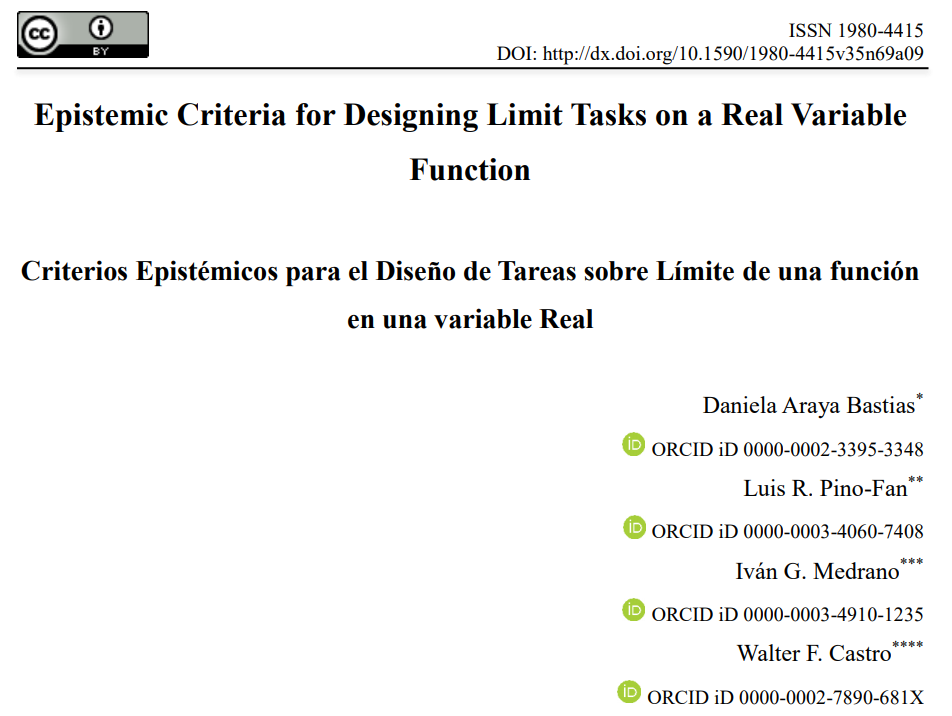The image size is (952, 716).
Task: Click the subtitle line 'en una variable Real'
Action: [x=470, y=319]
